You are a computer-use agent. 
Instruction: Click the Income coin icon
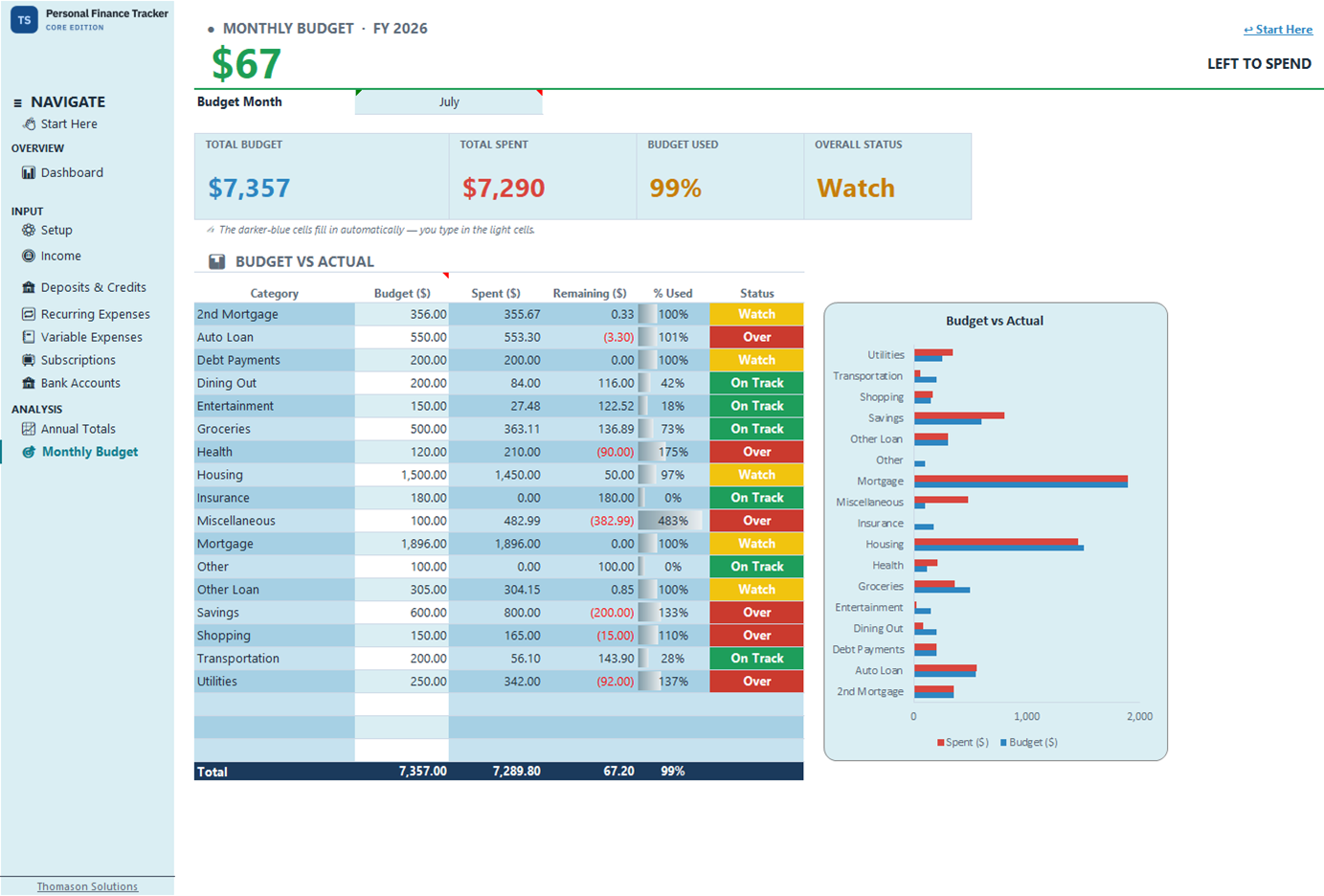[x=29, y=256]
